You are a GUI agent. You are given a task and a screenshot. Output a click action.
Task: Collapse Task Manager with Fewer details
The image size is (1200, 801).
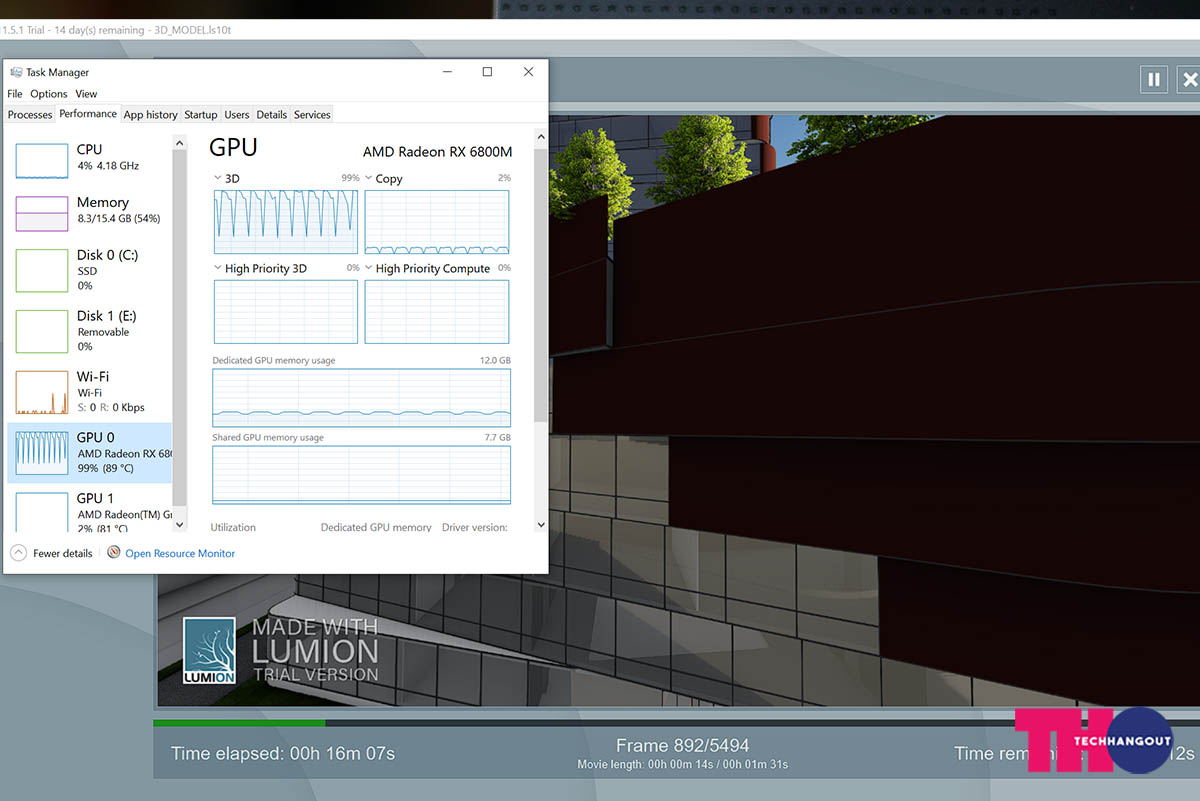(x=52, y=553)
